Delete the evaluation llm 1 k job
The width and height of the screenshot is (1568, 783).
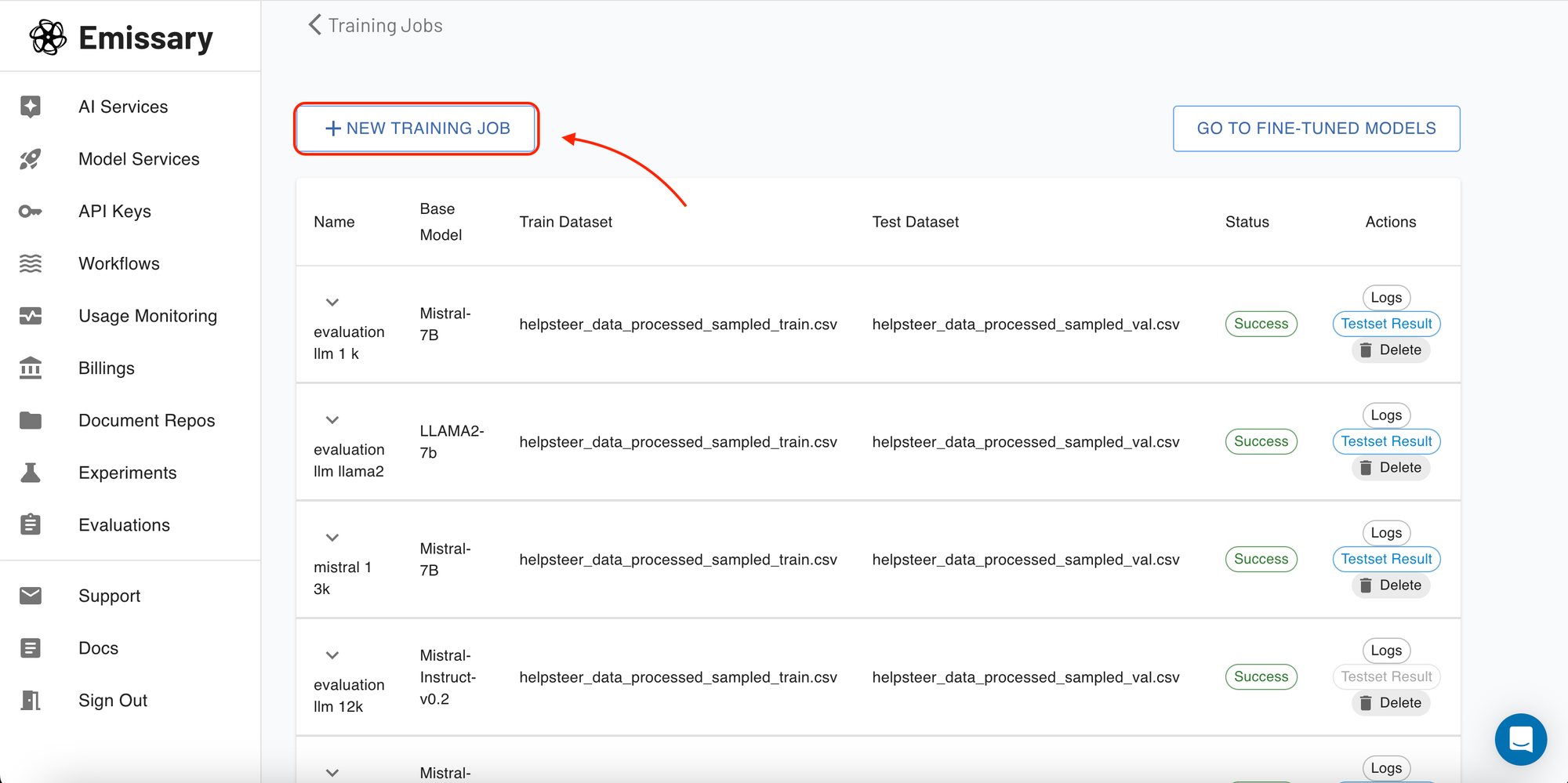[x=1391, y=350]
